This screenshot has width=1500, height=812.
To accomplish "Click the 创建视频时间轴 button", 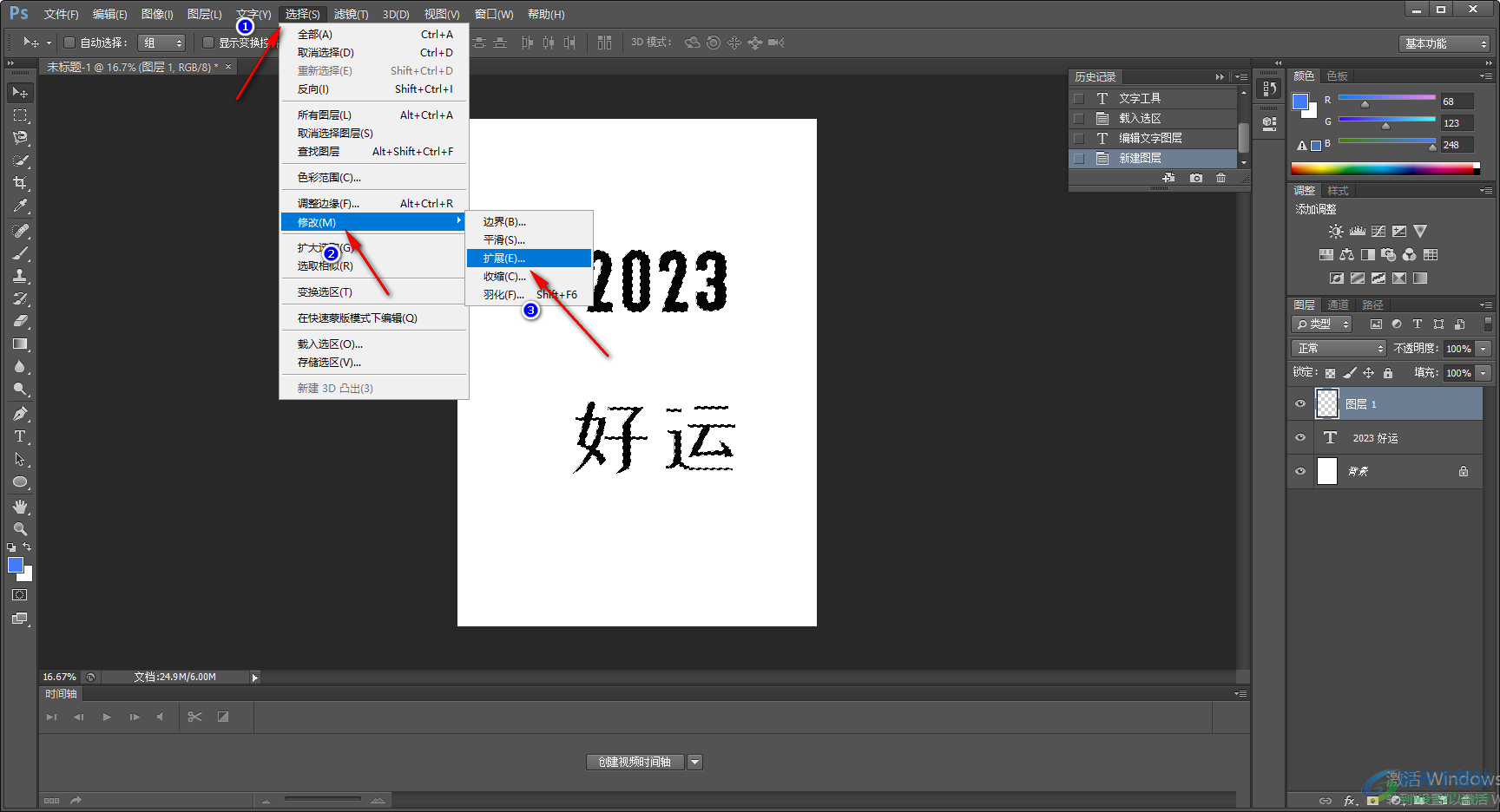I will pyautogui.click(x=635, y=763).
